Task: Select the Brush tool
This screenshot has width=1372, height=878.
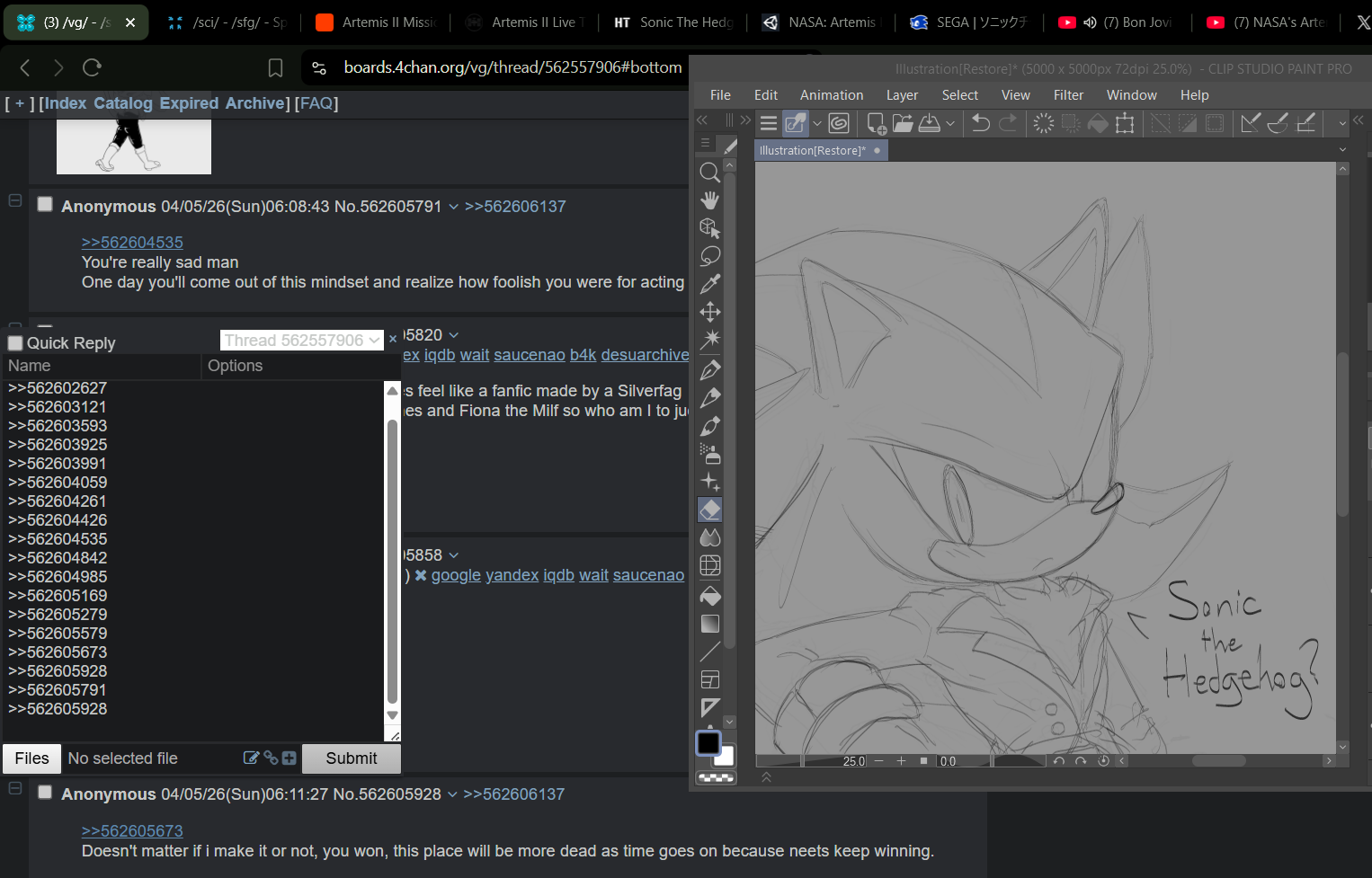Action: (710, 425)
